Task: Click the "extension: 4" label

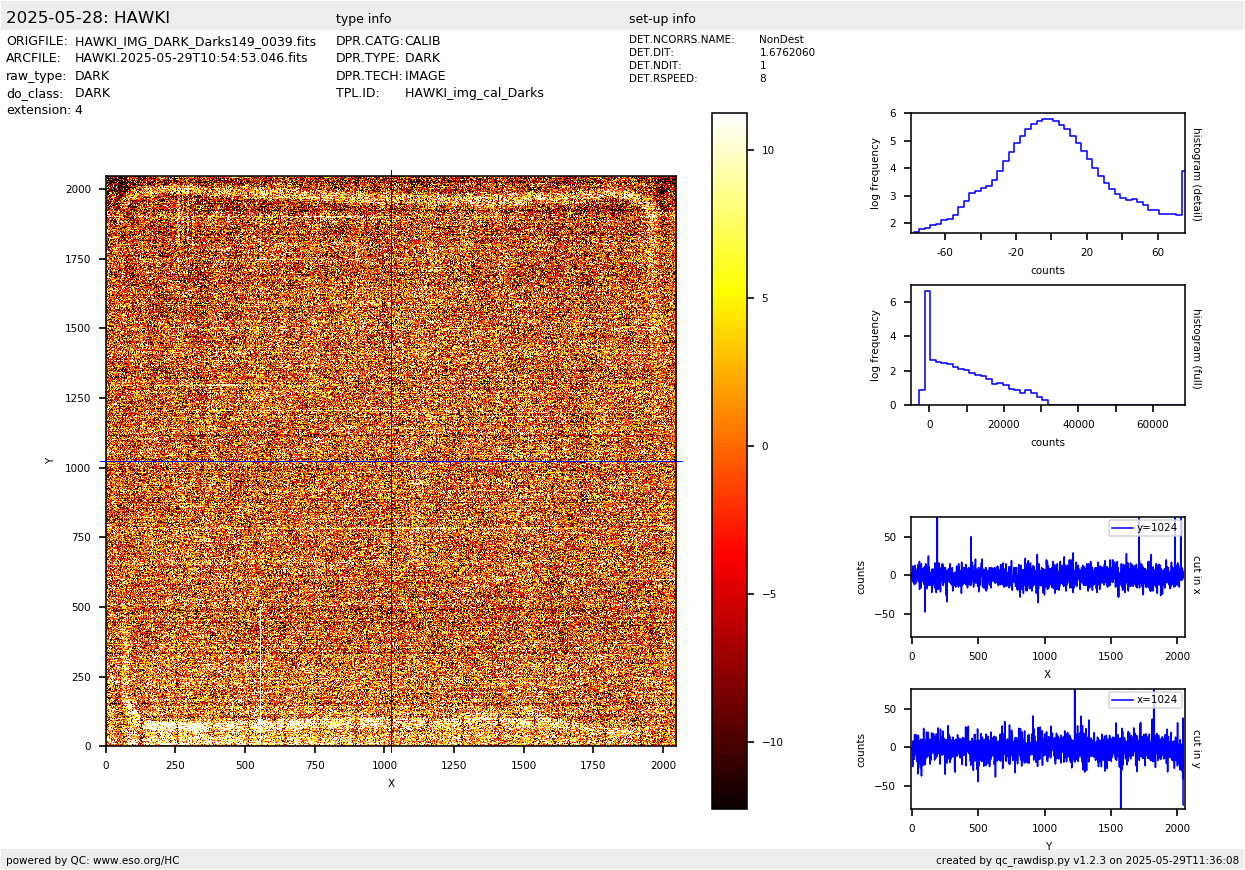Action: coord(45,110)
